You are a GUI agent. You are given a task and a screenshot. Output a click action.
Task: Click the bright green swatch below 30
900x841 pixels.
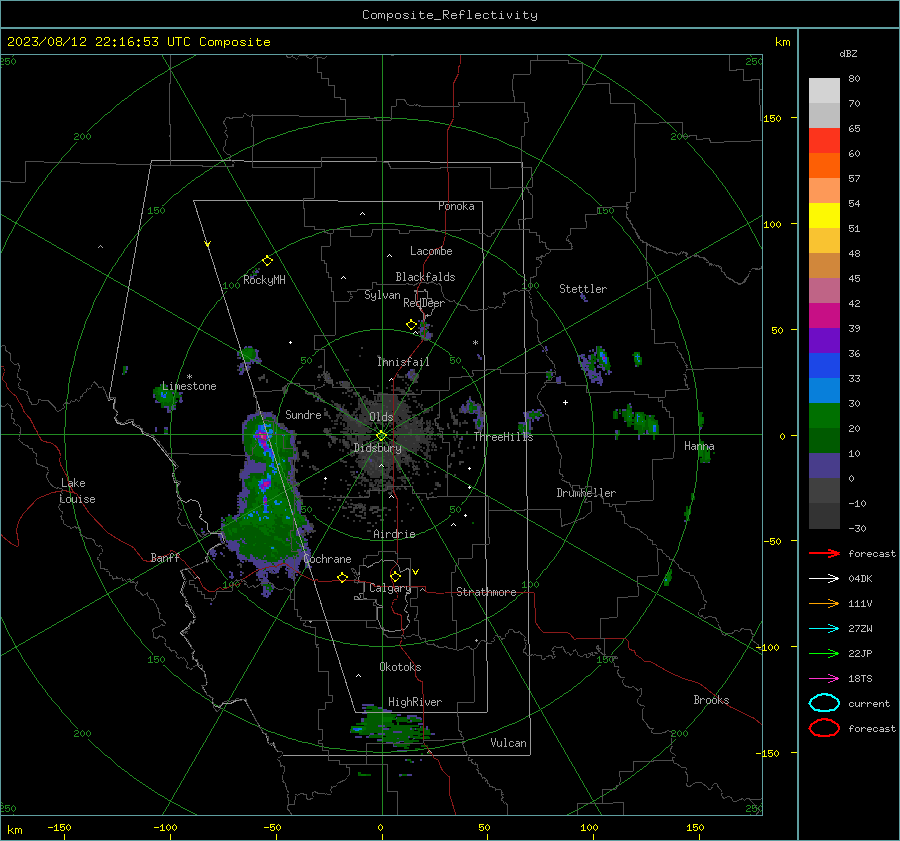coord(824,416)
